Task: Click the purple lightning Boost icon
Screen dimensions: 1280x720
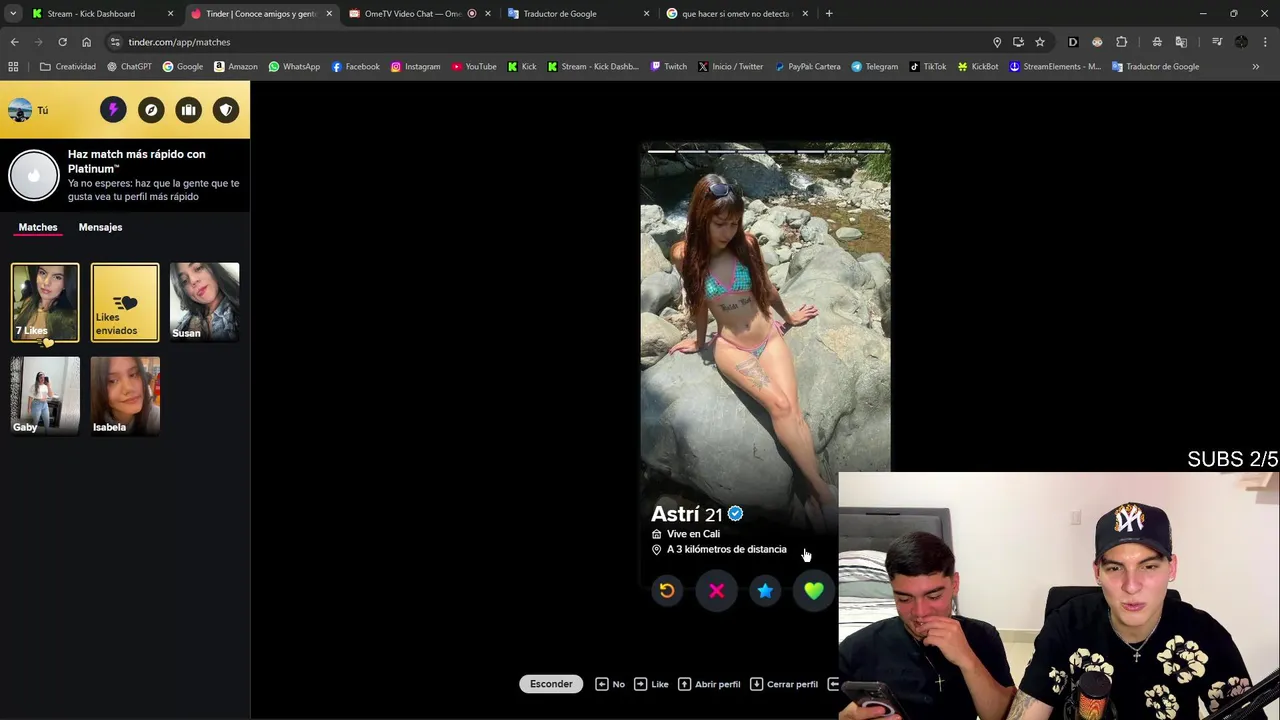Action: tap(113, 110)
